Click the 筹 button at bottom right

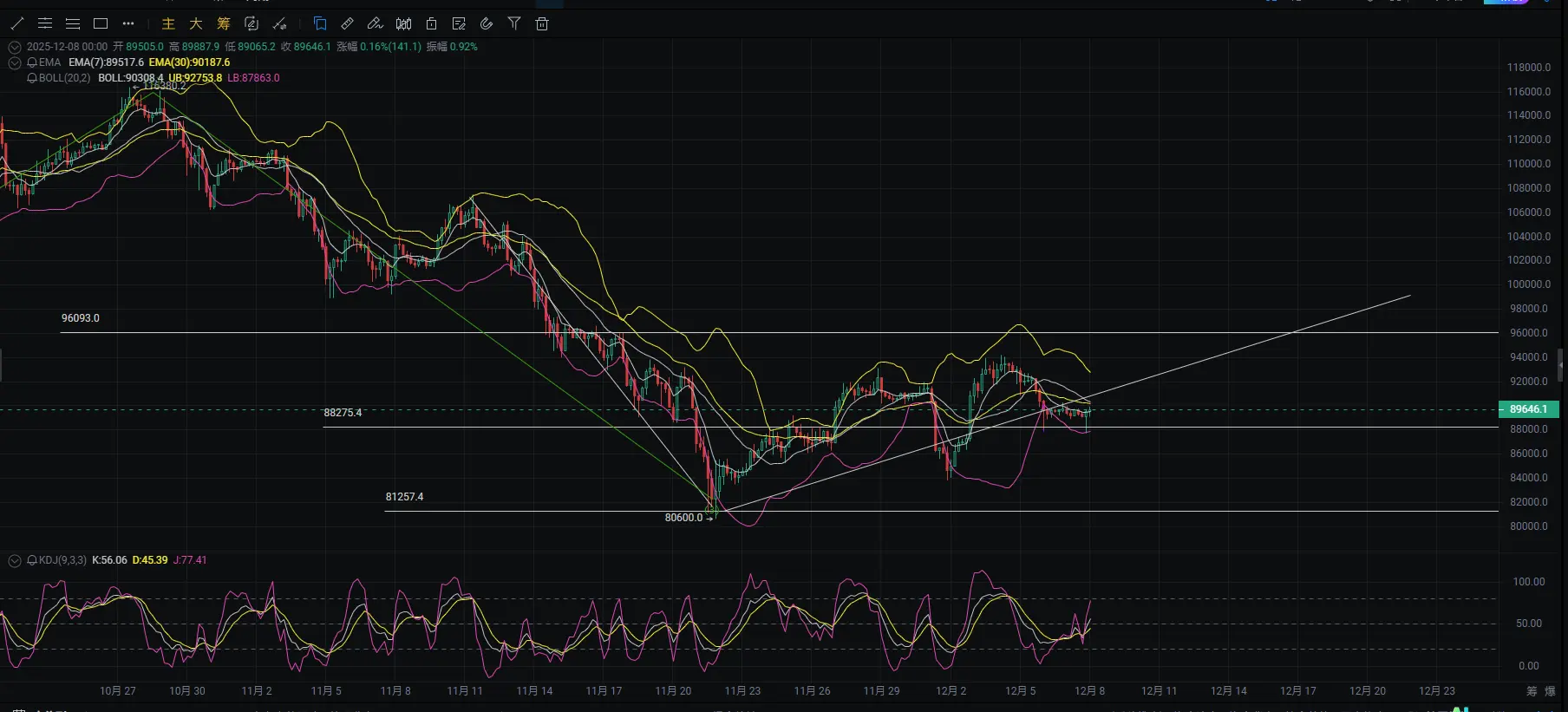point(1532,691)
